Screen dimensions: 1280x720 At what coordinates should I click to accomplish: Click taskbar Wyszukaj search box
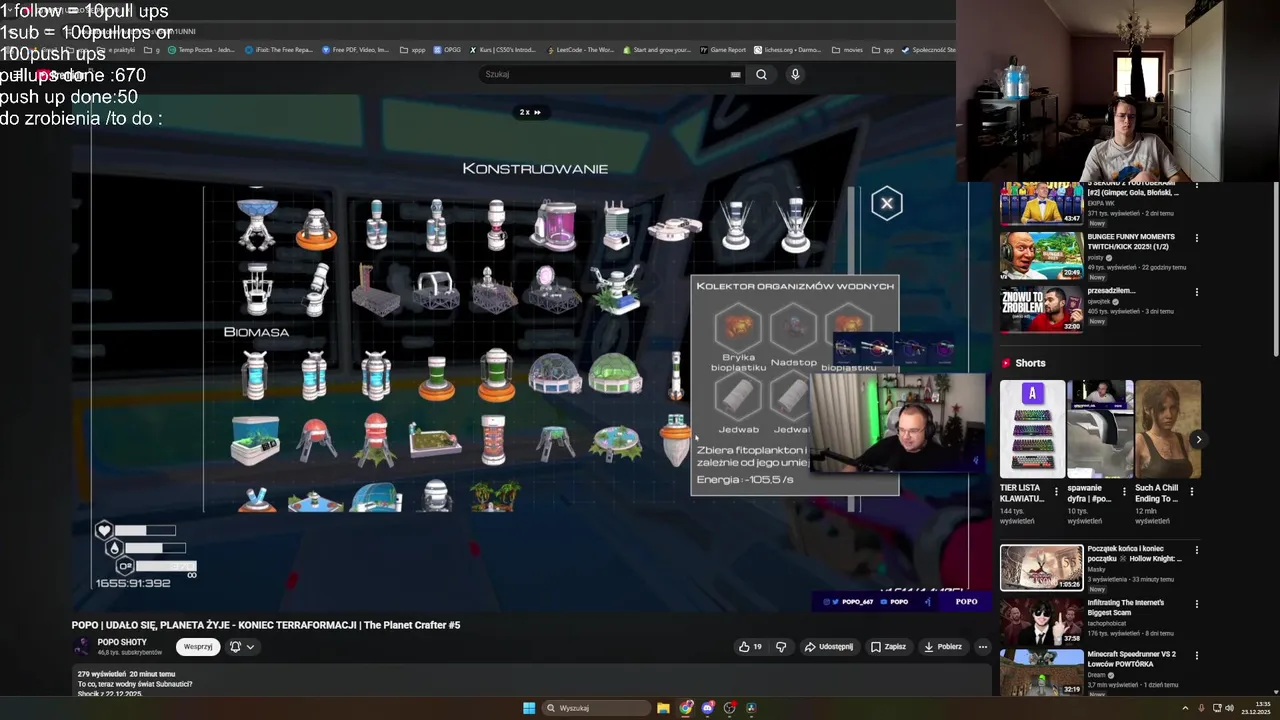(596, 708)
